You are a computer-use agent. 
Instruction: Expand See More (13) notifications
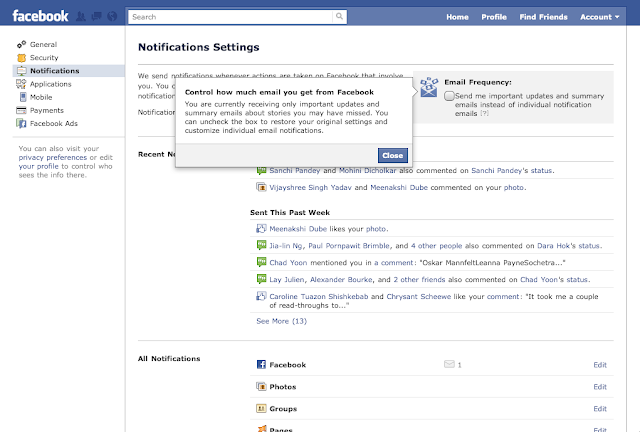tap(282, 321)
